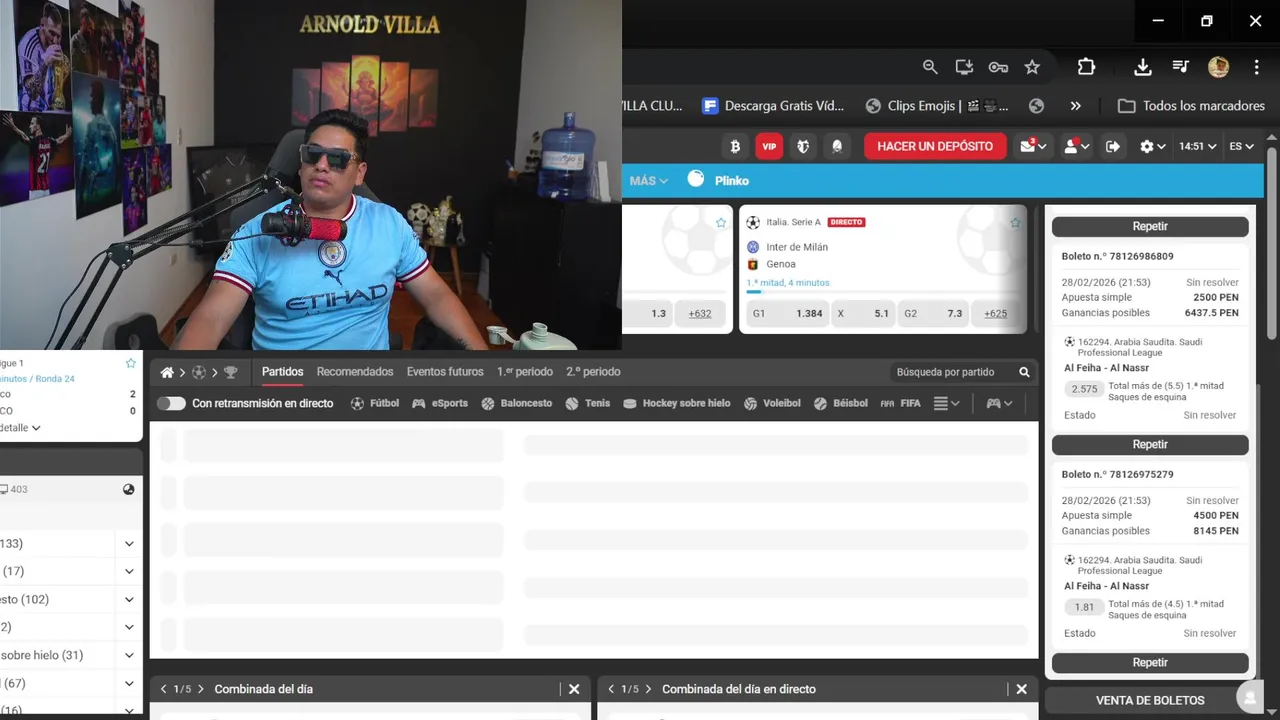Viewport: 1280px width, 720px height.
Task: Filter by FIFA
Action: tap(901, 403)
